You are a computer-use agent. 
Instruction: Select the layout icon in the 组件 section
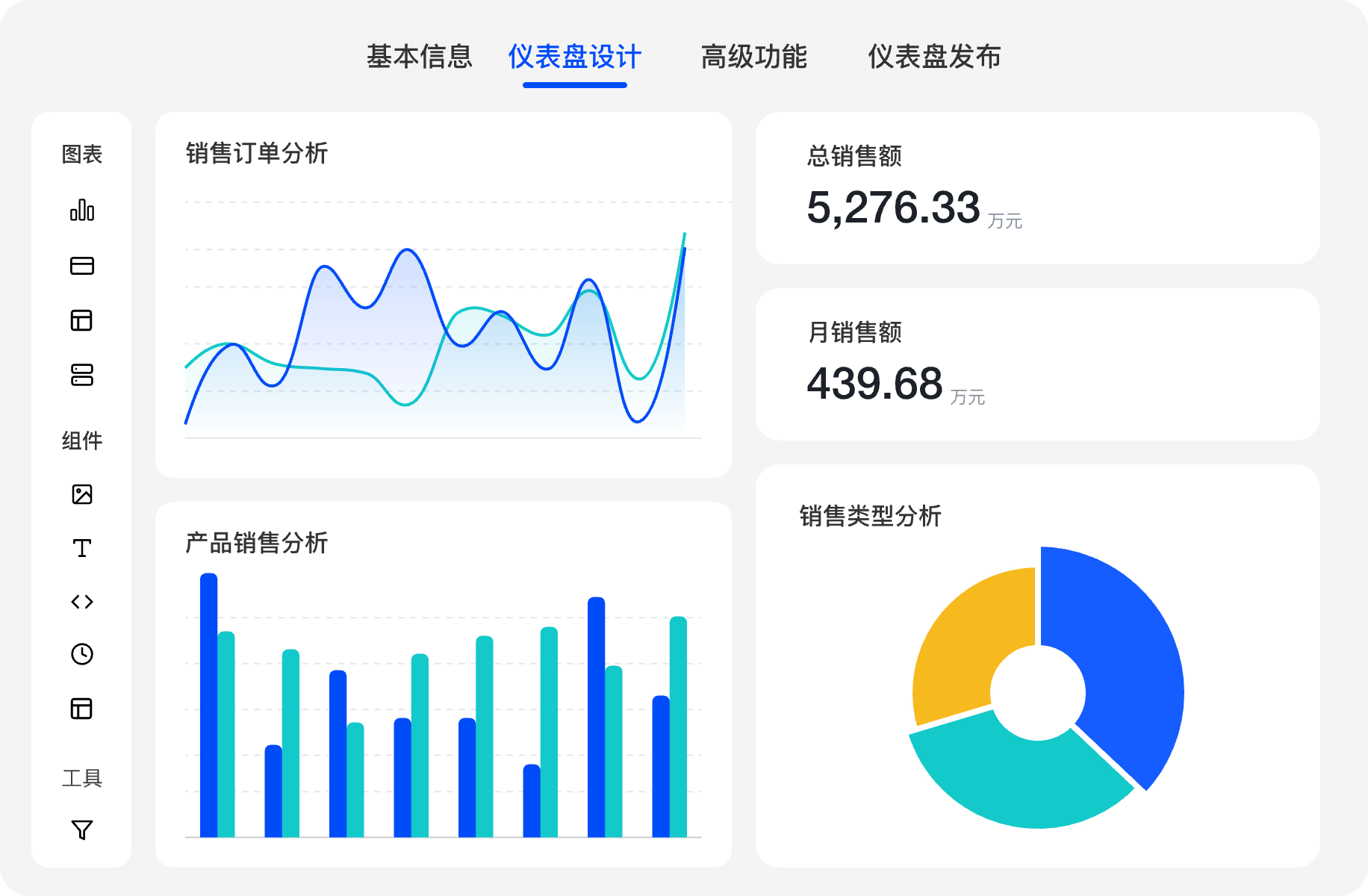coord(82,709)
